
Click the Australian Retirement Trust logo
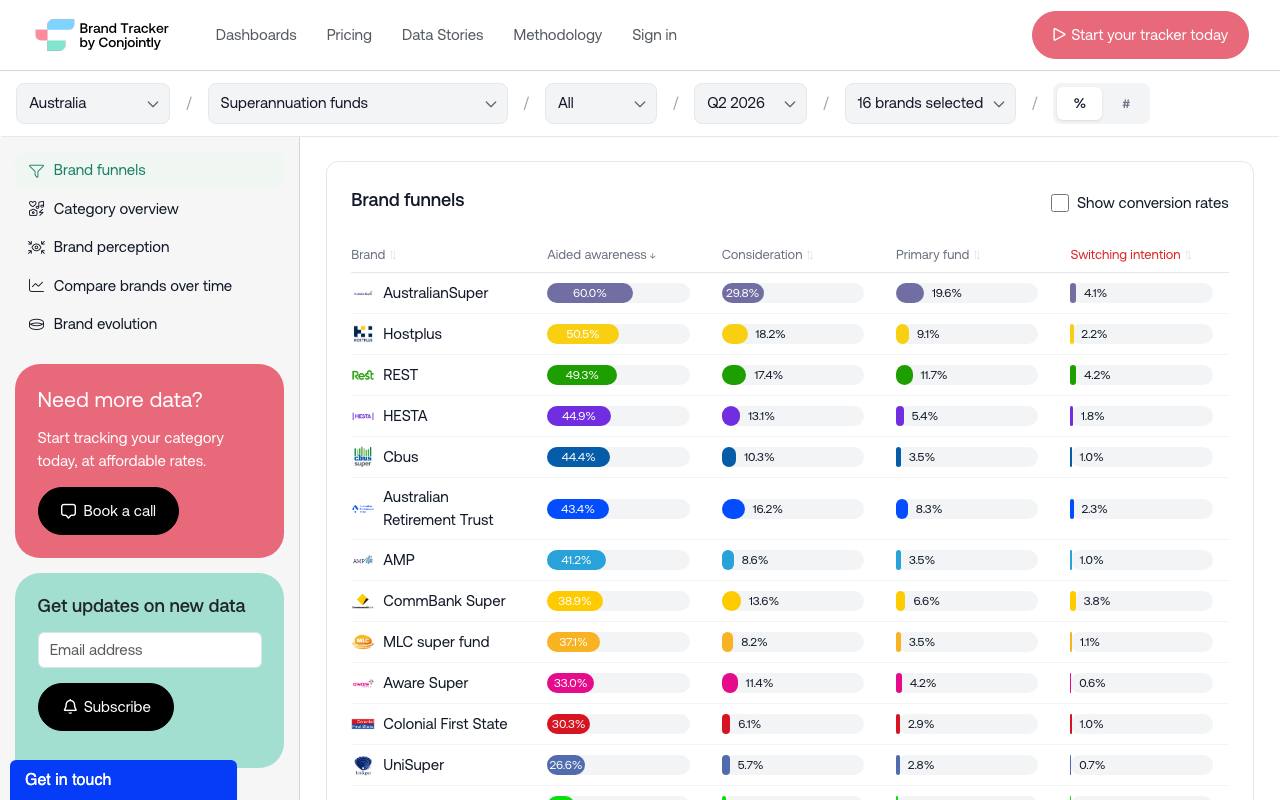363,509
